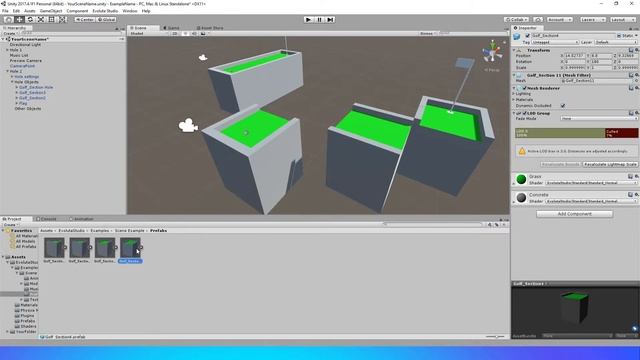Select the Move tool in the toolbar
This screenshot has height=360, width=640.
click(x=19, y=20)
